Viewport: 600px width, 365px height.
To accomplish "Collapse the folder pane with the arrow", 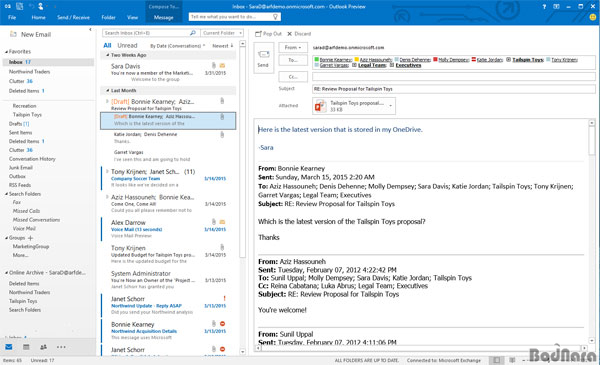I will click(90, 29).
